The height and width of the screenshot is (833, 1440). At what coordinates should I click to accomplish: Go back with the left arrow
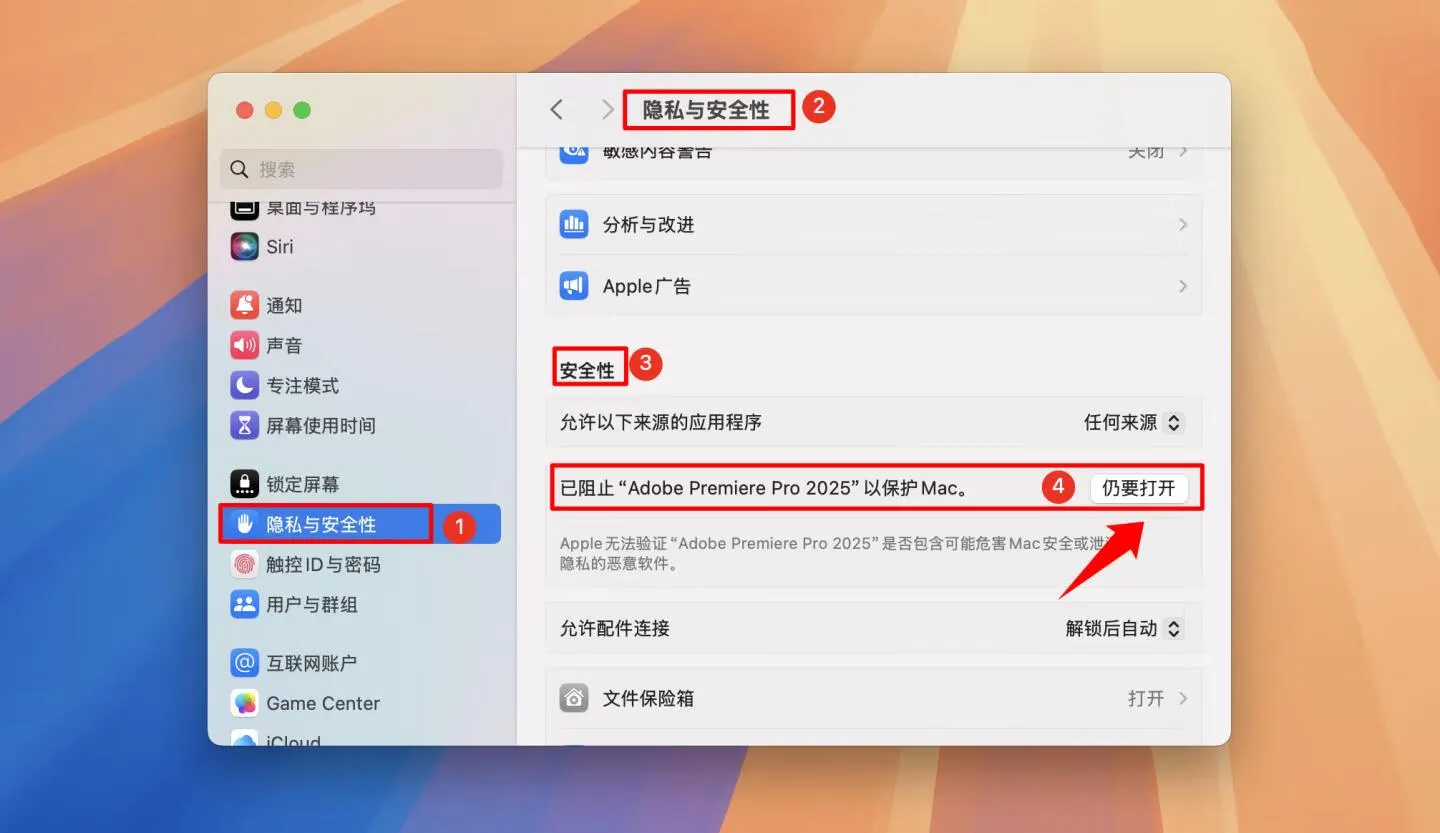(x=557, y=109)
